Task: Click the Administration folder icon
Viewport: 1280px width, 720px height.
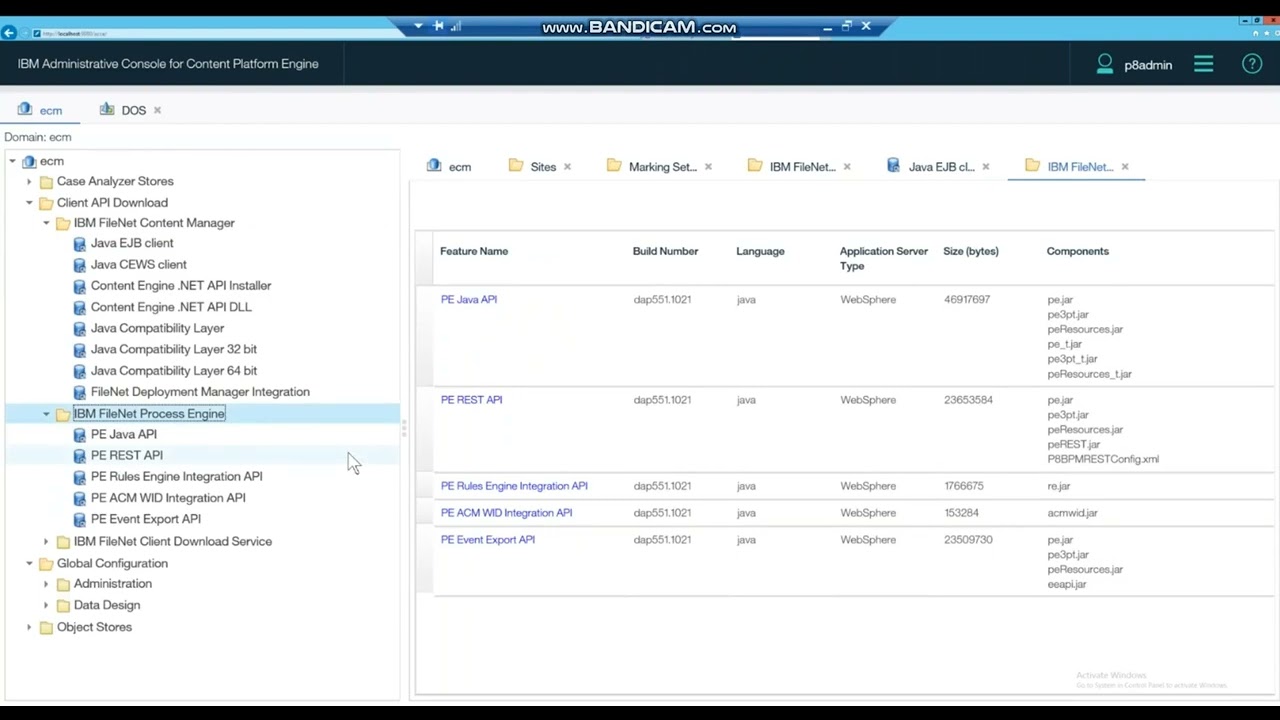Action: [63, 584]
